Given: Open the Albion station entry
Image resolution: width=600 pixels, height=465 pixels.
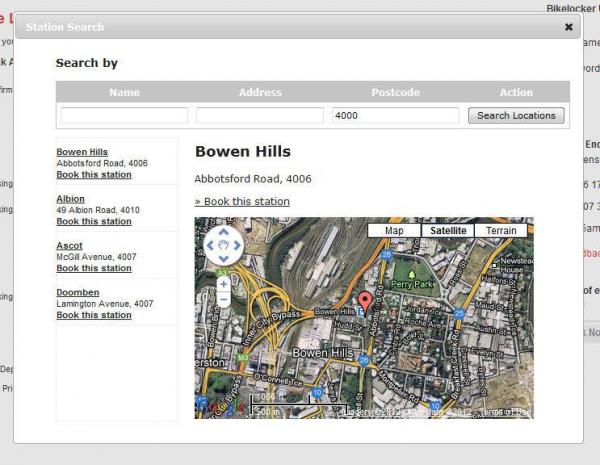Looking at the screenshot, I should pos(70,199).
